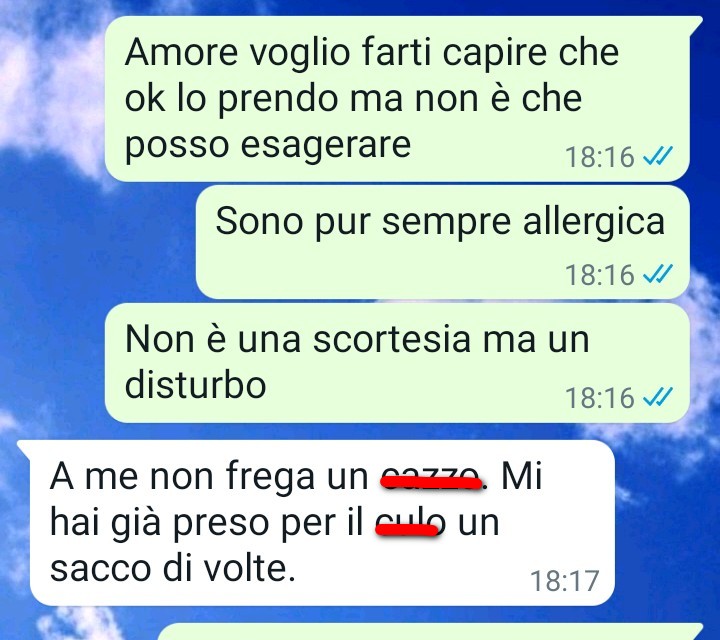Tap the read receipt ticks beside "Sono pur sempre allergica"

[658, 274]
